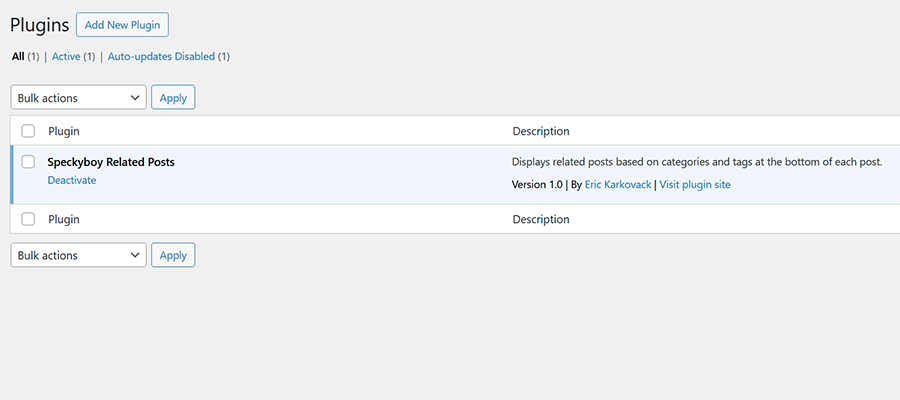
Task: Click the top Plugin column header
Action: tap(64, 131)
